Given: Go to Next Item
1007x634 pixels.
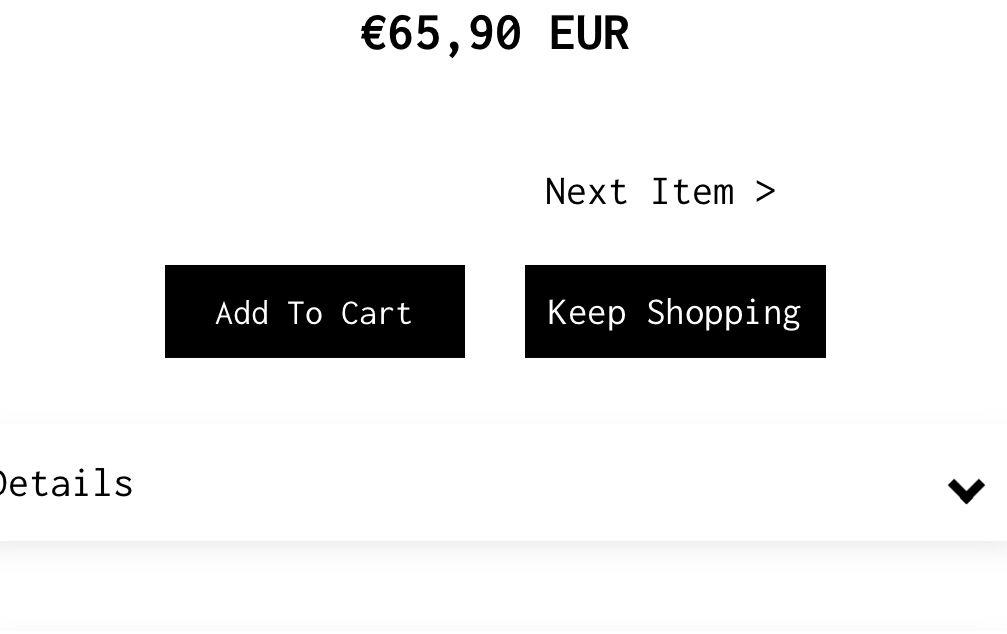Looking at the screenshot, I should click(660, 191).
